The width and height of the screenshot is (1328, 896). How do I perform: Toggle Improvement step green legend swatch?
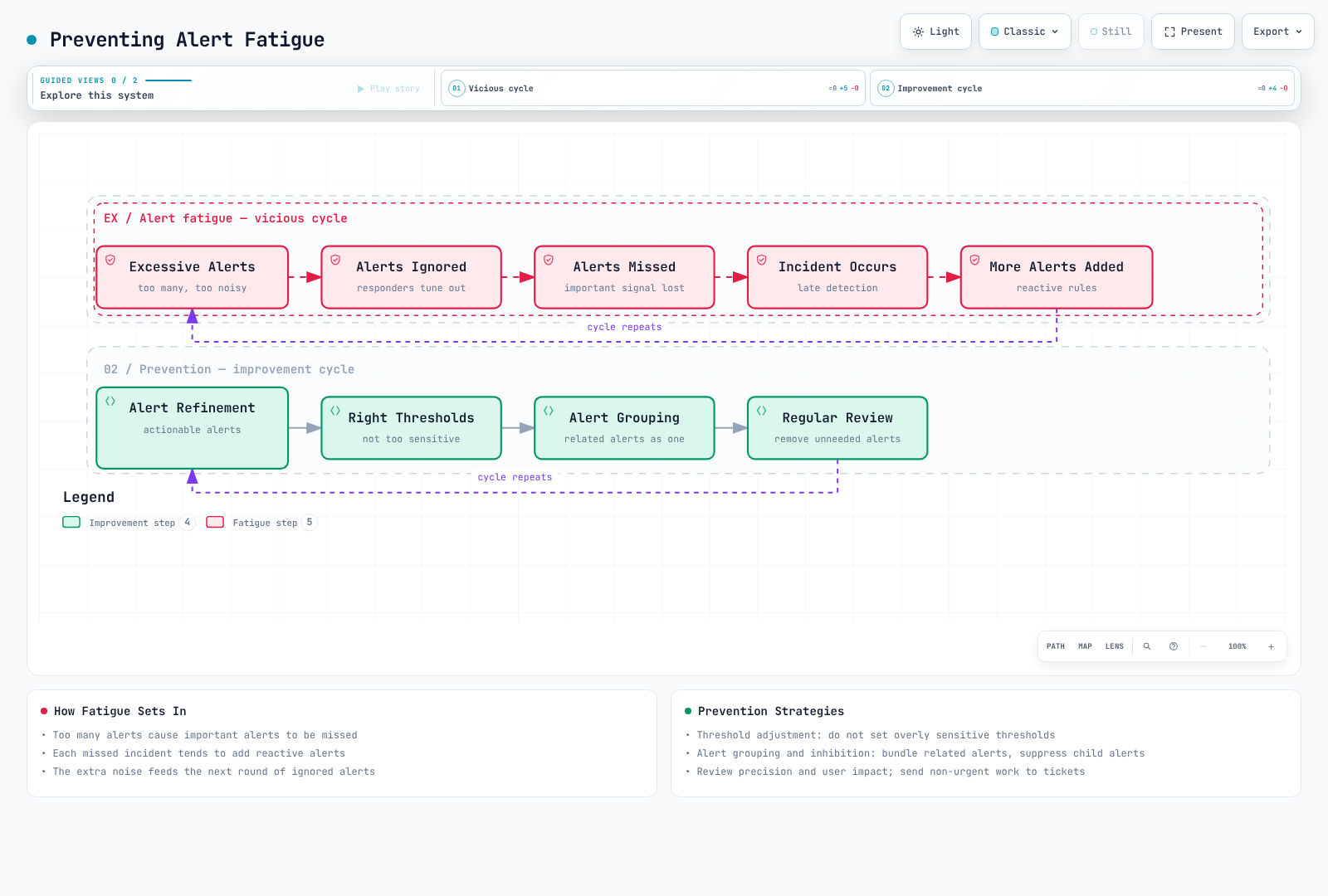click(x=71, y=522)
